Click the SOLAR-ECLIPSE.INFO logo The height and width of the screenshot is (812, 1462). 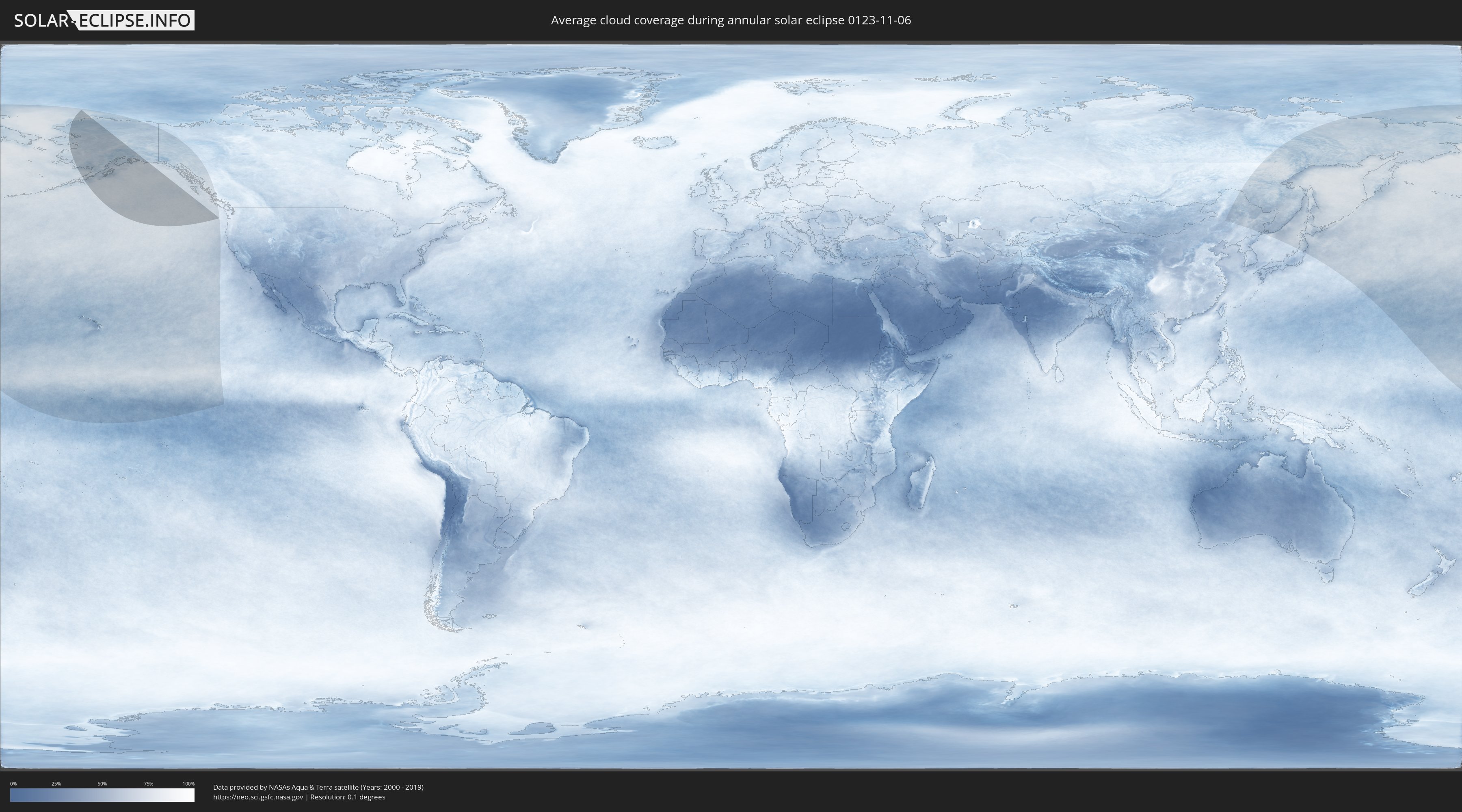(104, 20)
